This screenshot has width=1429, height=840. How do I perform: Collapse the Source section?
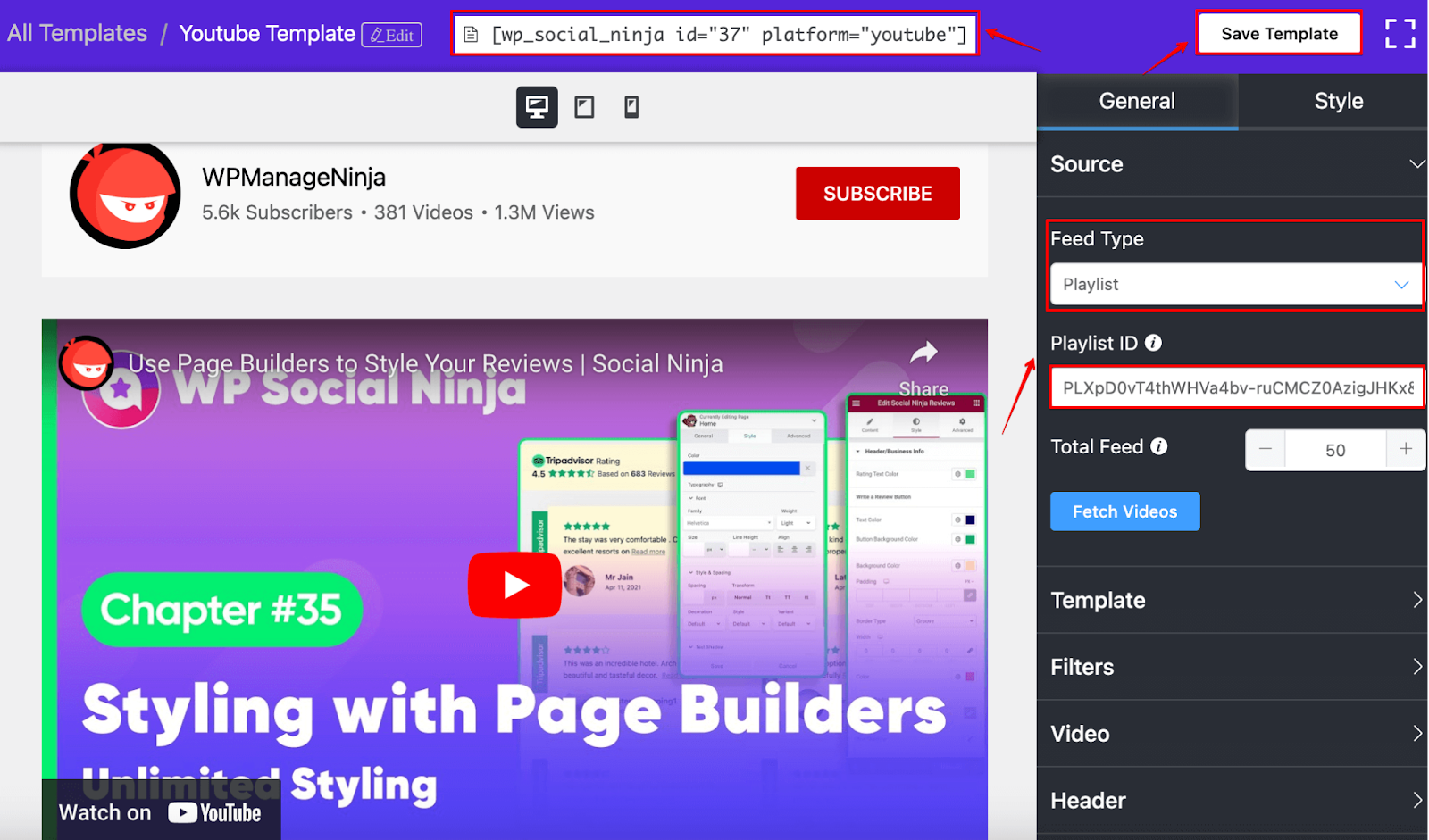click(x=1233, y=164)
